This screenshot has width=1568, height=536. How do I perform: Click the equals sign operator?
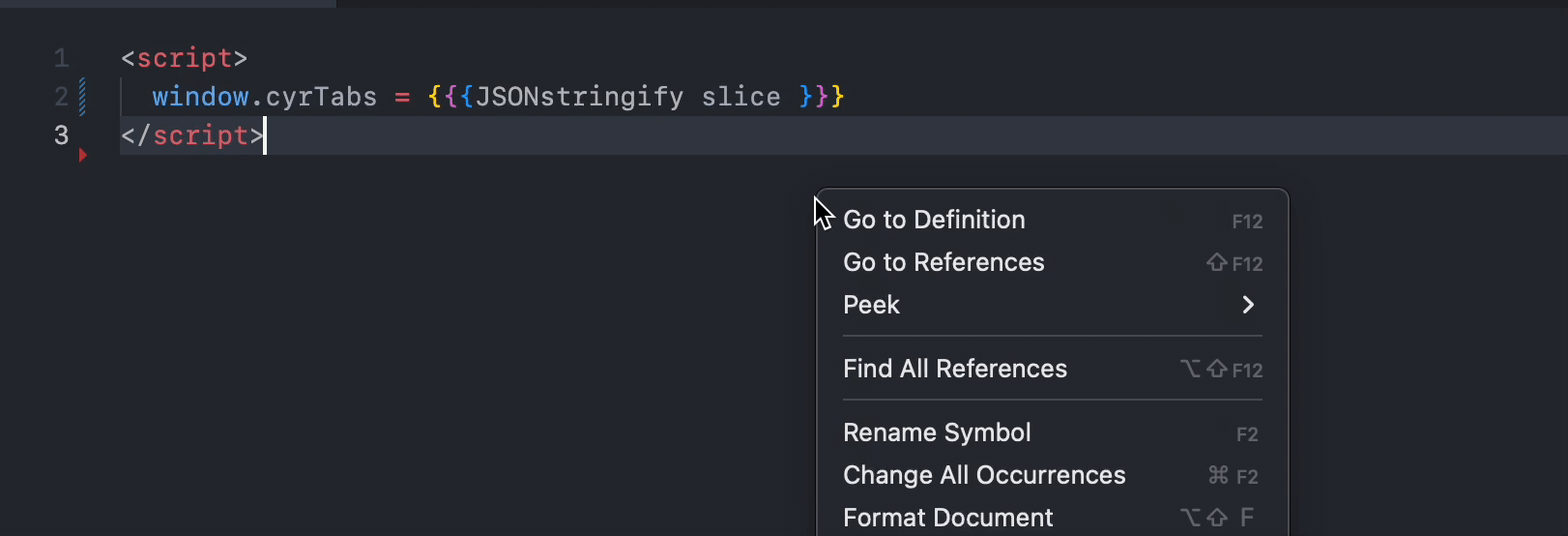(x=402, y=97)
